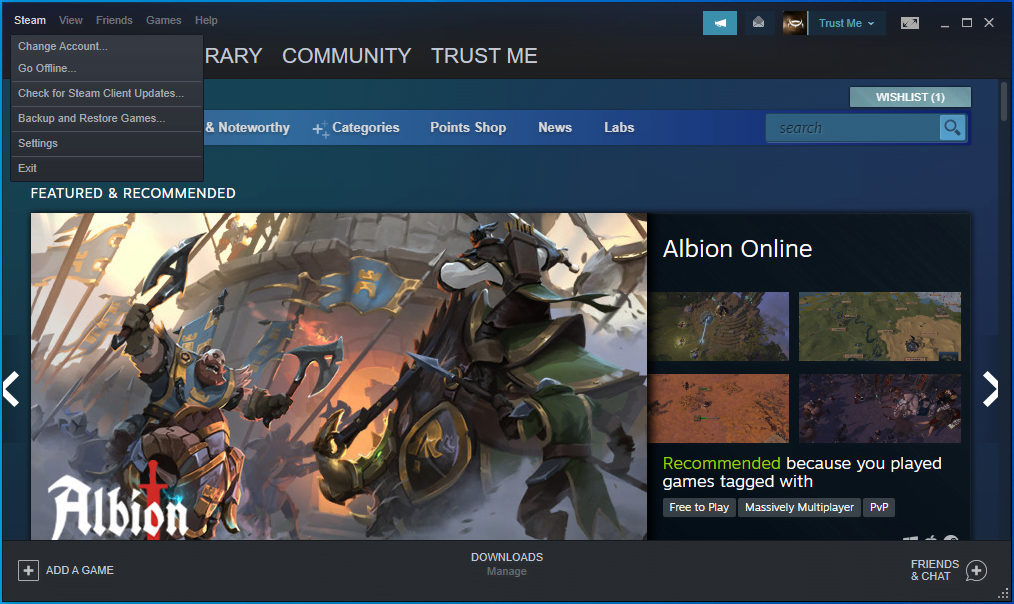This screenshot has height=604, width=1014.
Task: Open DOWNLOADS Manage at the bottom
Action: 507,564
